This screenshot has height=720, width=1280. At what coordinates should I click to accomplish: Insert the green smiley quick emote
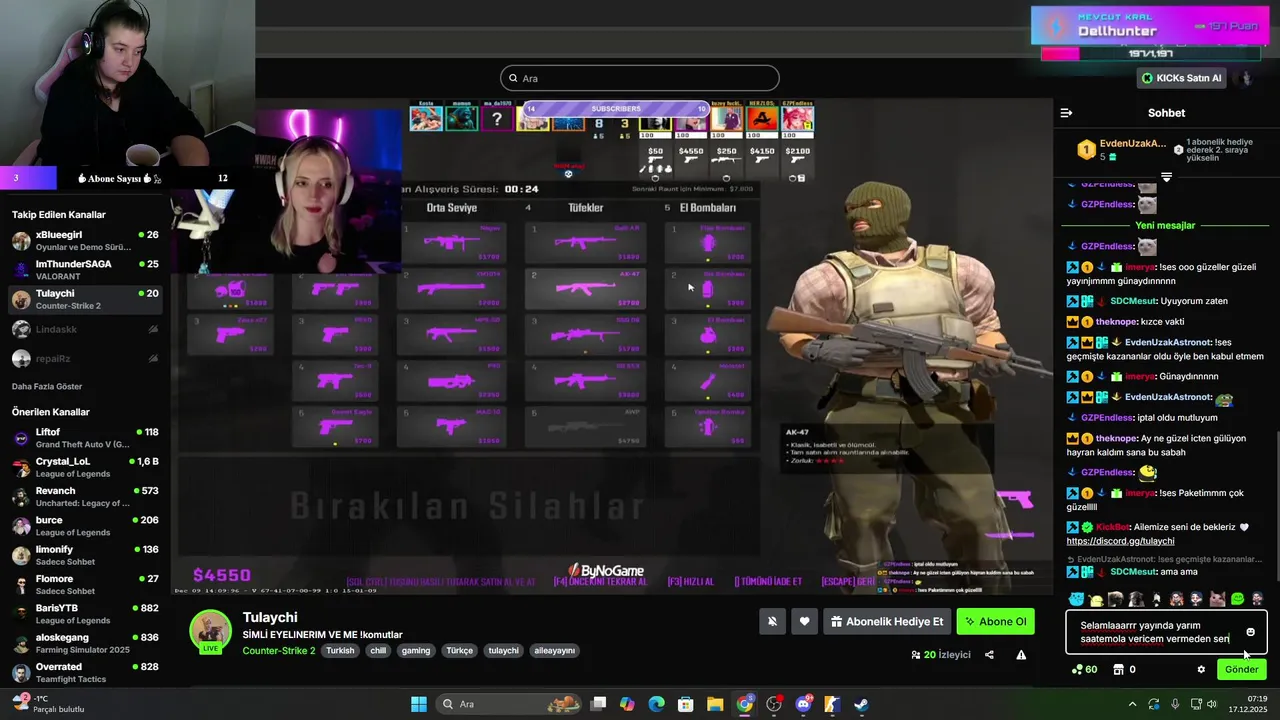point(1237,599)
